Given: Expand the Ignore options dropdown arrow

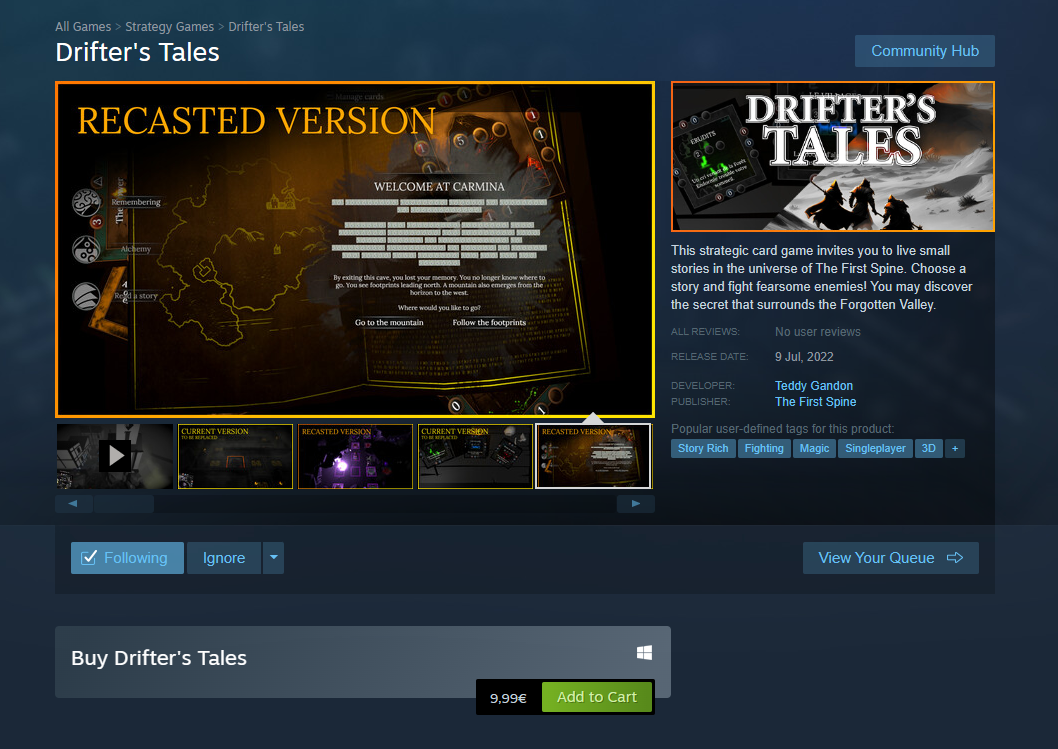Looking at the screenshot, I should coord(273,558).
